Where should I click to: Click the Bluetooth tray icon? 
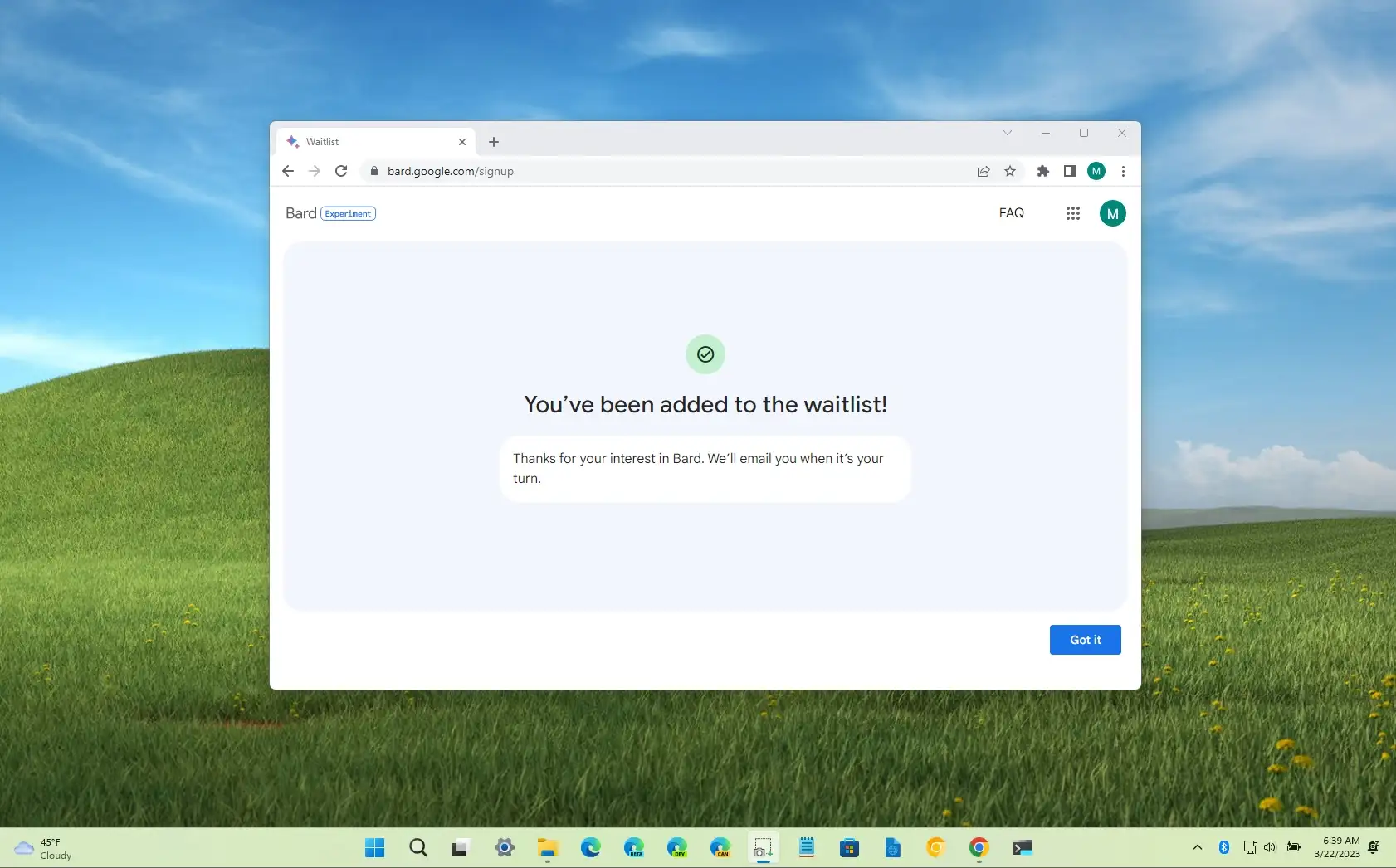point(1224,847)
